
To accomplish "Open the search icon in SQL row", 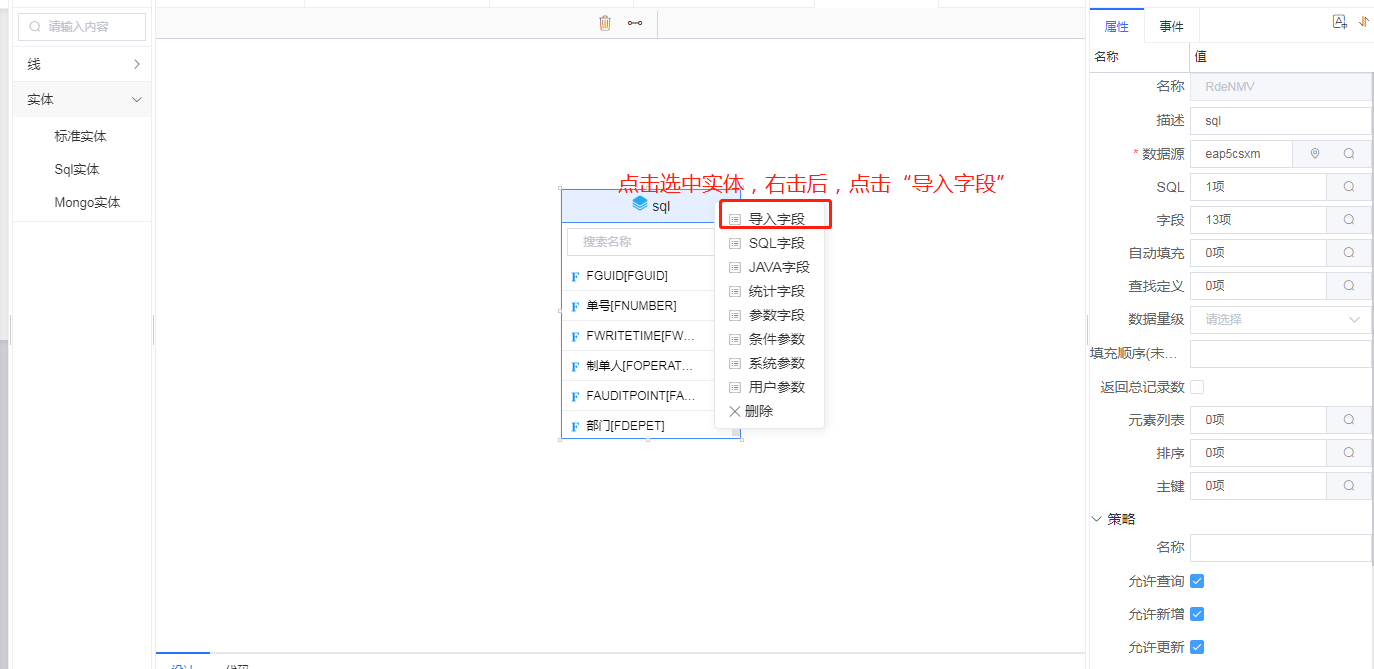I will [x=1348, y=187].
